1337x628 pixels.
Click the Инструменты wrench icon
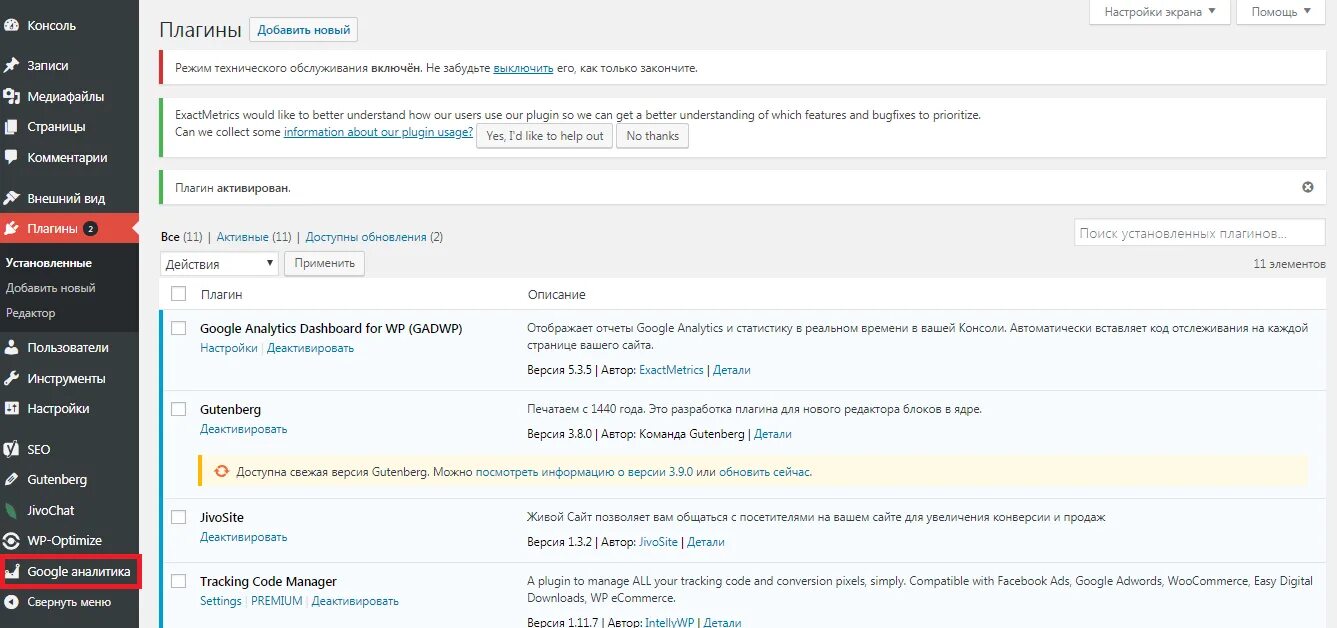coord(12,379)
